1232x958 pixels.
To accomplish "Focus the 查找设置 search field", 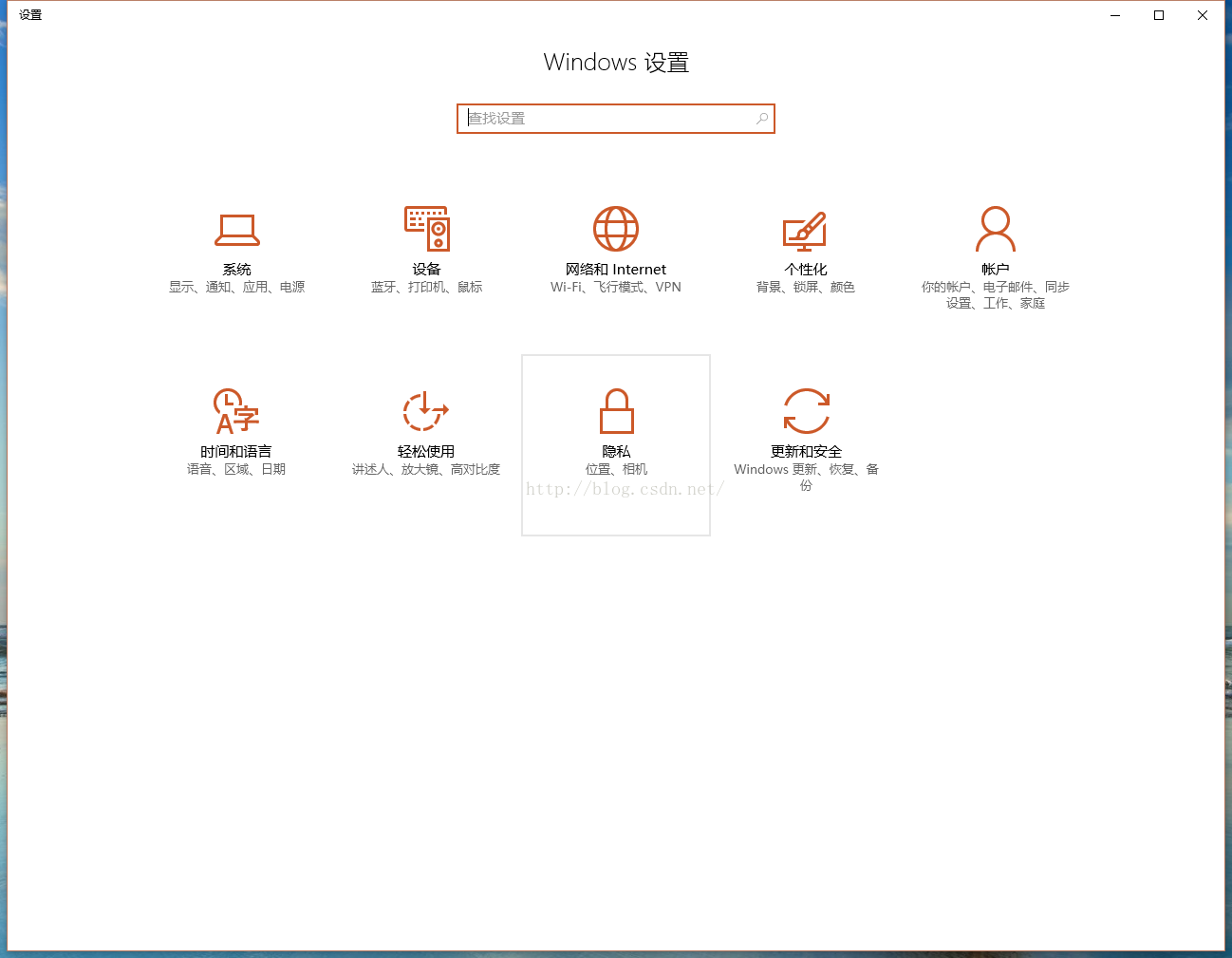I will tap(616, 119).
